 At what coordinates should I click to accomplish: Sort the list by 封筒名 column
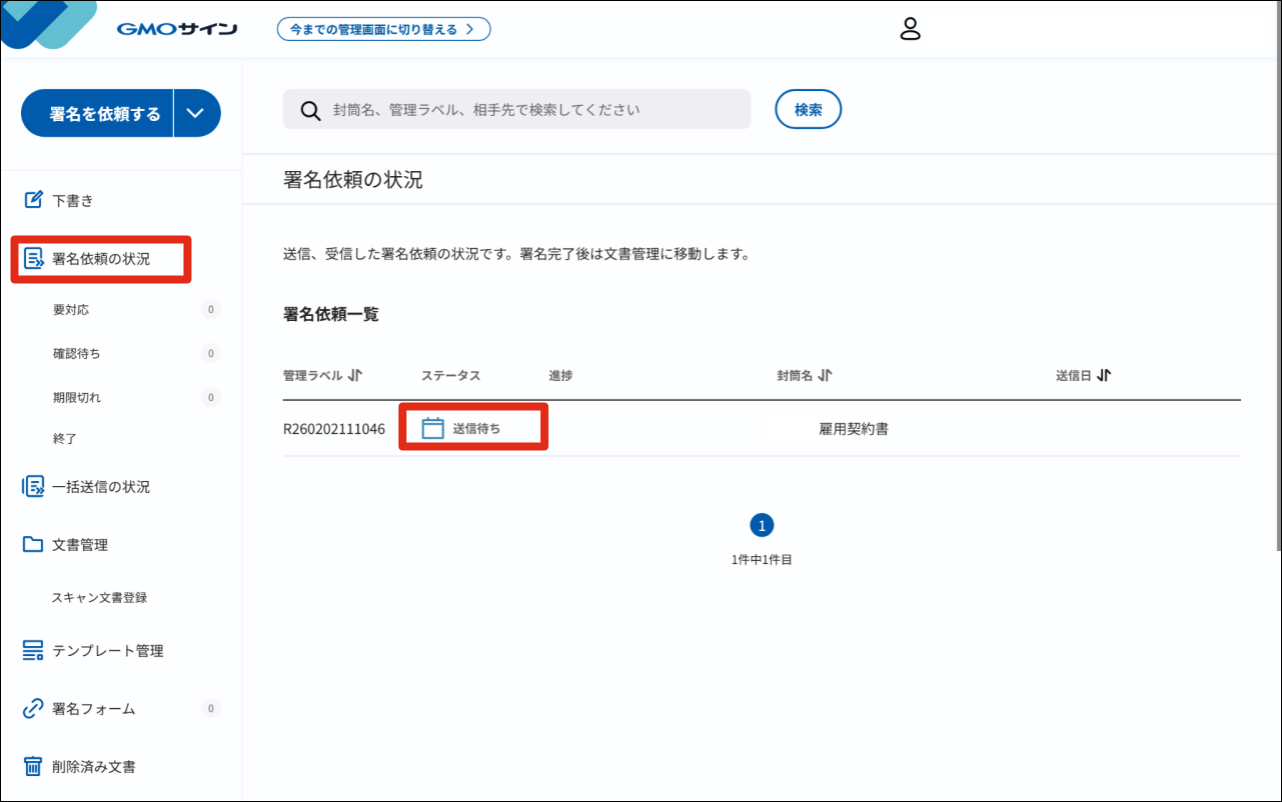(825, 376)
